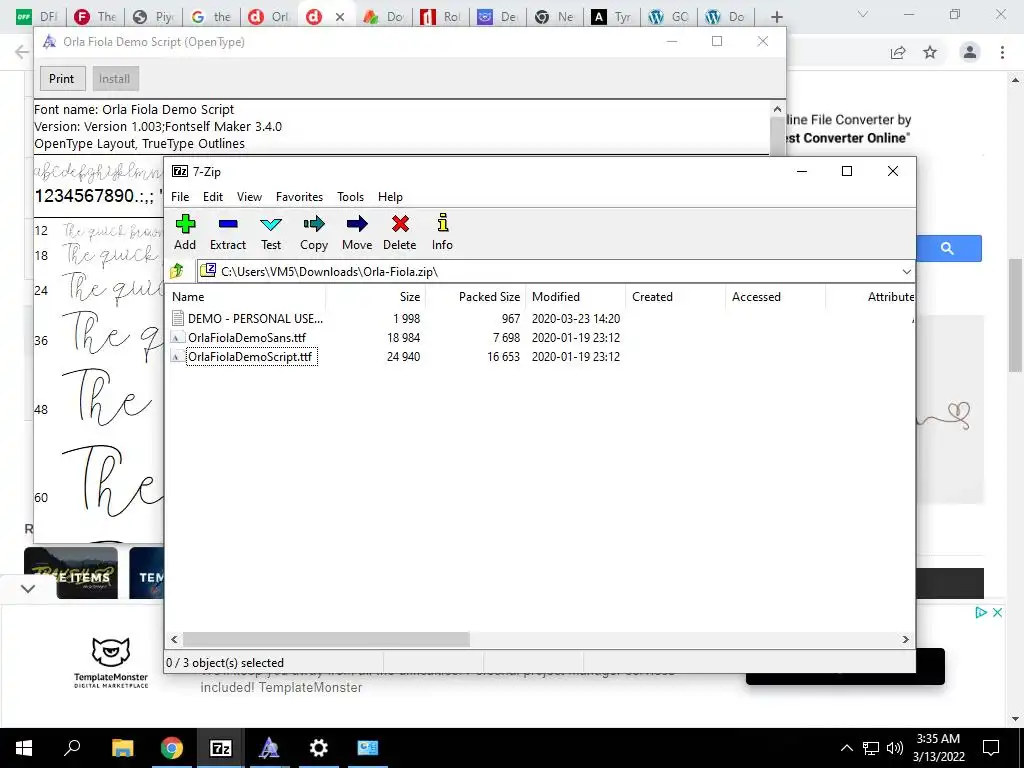This screenshot has height=768, width=1024.
Task: Show hidden system tray icons
Action: (846, 748)
